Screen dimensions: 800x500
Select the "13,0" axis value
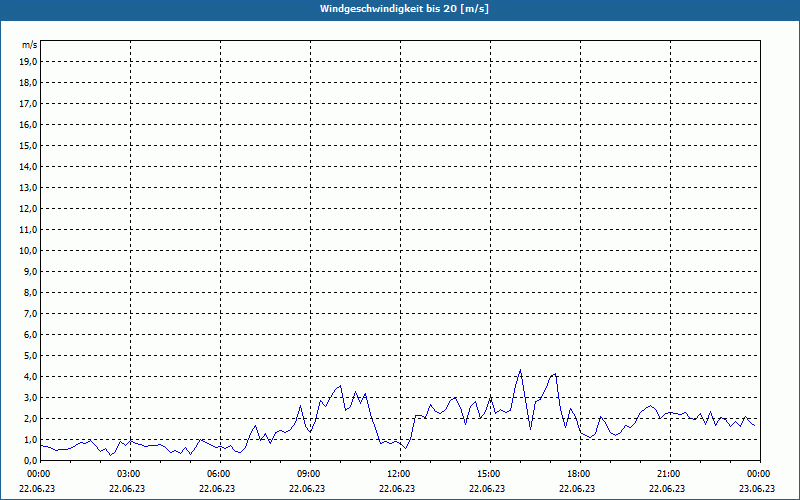(28, 187)
